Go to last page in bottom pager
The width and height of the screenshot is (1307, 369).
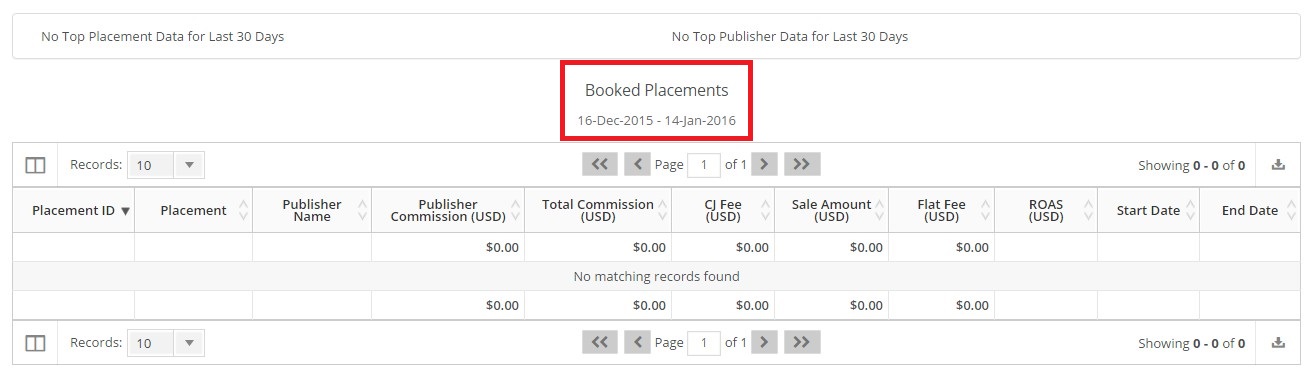click(802, 342)
